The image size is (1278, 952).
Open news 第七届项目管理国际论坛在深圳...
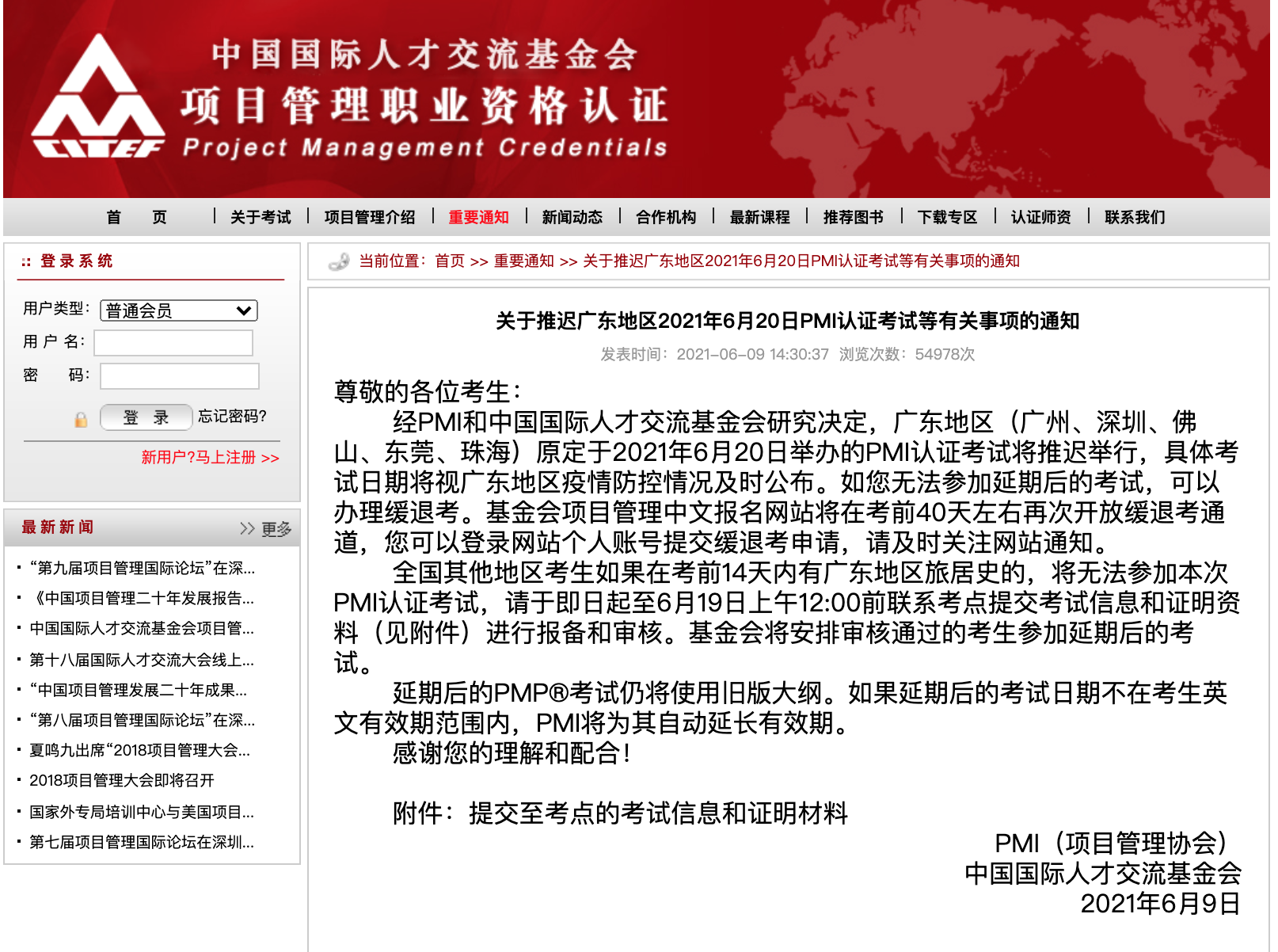(143, 842)
